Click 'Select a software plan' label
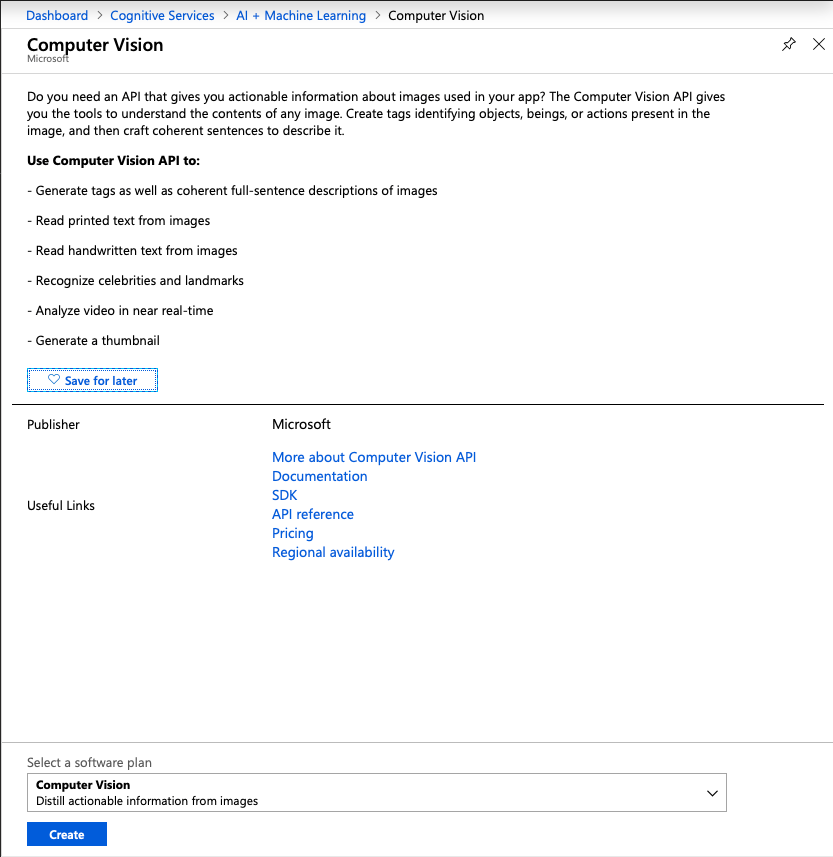833x857 pixels. click(x=90, y=762)
